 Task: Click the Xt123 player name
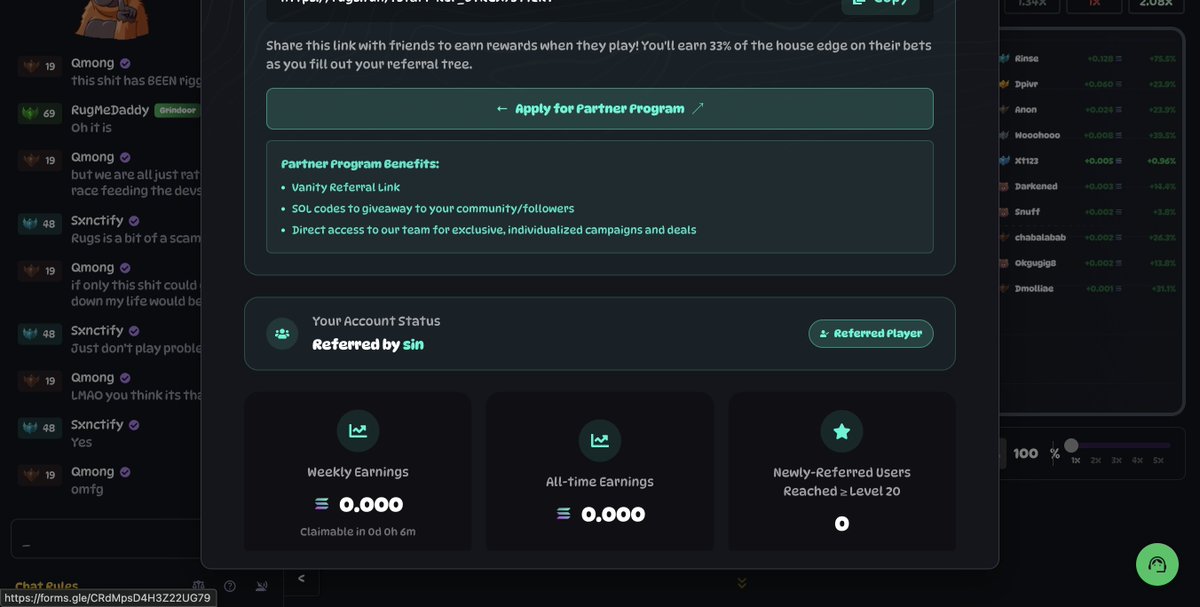pos(1027,160)
